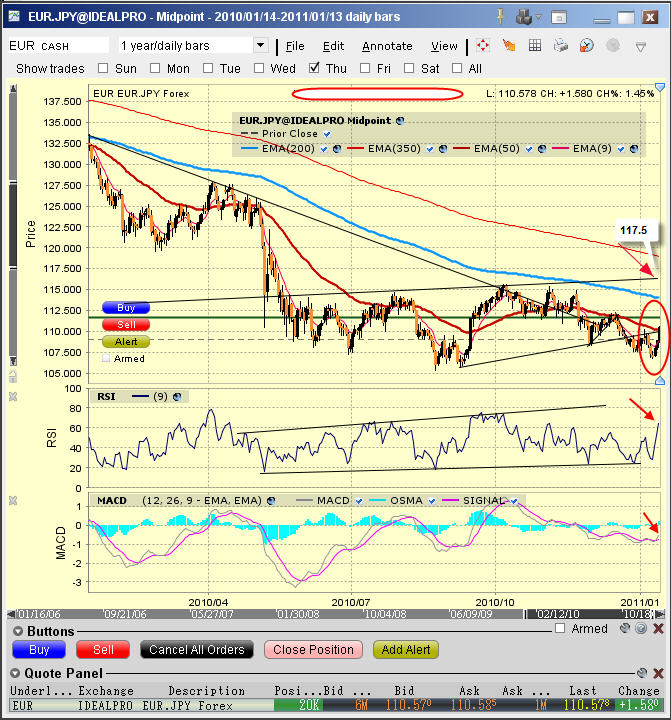This screenshot has height=720, width=671.
Task: Collapse the Buttons panel section
Action: click(17, 631)
